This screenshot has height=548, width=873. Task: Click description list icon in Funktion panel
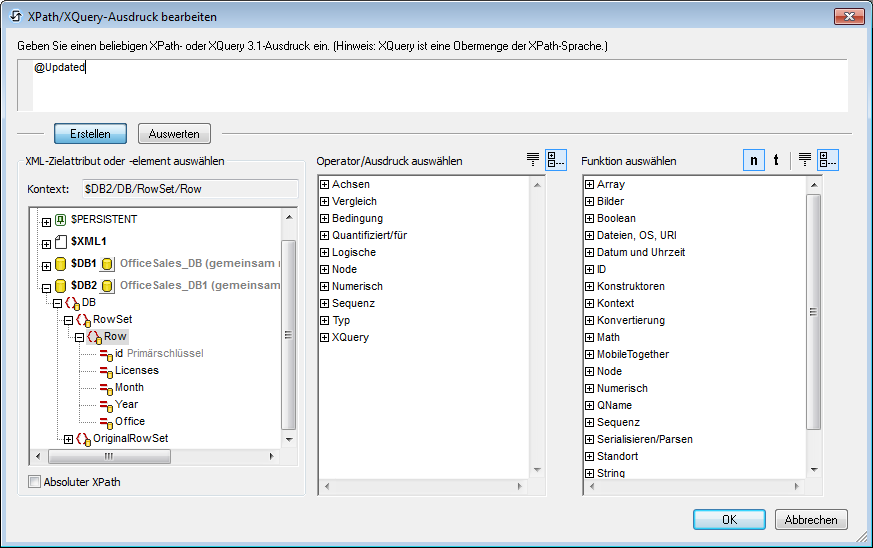(x=805, y=161)
